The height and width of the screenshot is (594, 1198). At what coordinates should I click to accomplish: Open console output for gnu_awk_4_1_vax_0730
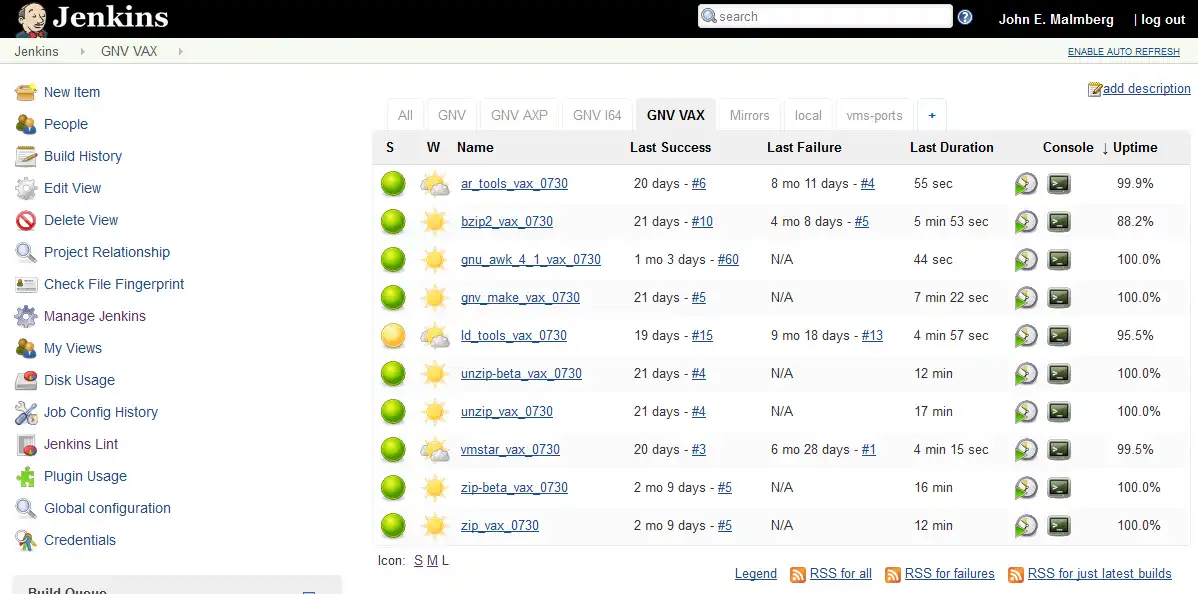coord(1058,259)
